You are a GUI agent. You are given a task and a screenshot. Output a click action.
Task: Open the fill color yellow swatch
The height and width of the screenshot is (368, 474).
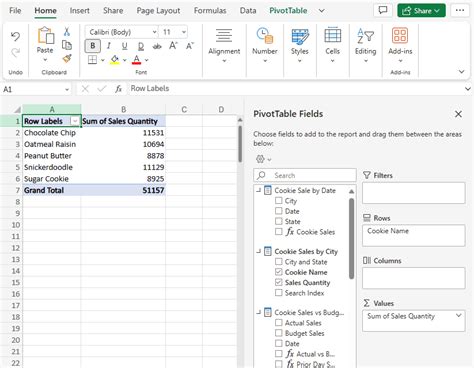pyautogui.click(x=115, y=60)
